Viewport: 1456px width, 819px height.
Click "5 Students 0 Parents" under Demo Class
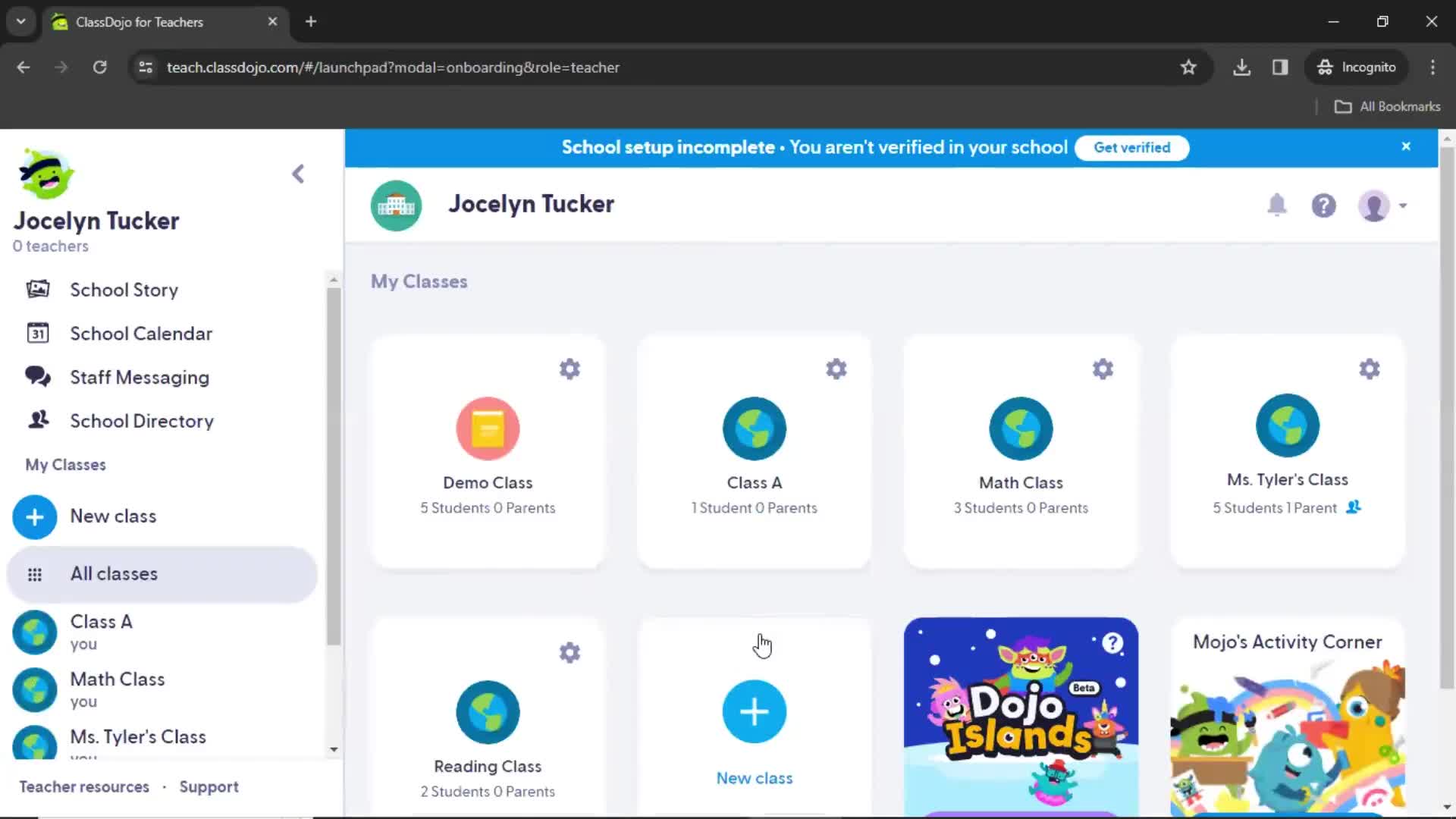pyautogui.click(x=488, y=508)
